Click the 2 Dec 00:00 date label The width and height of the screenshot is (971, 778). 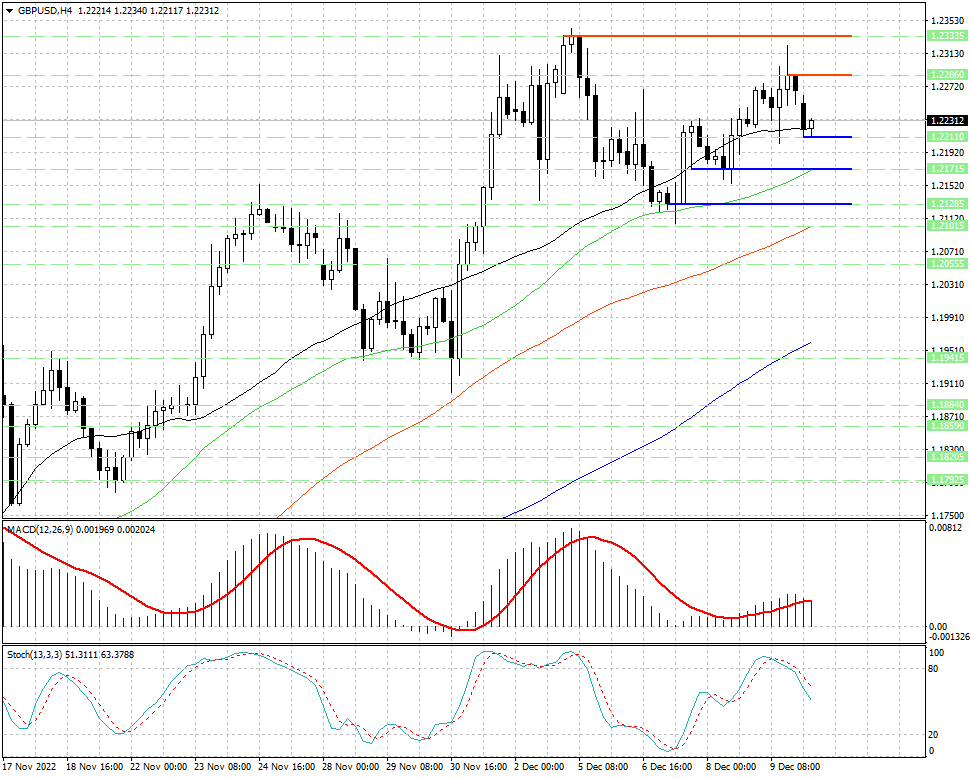coord(539,767)
